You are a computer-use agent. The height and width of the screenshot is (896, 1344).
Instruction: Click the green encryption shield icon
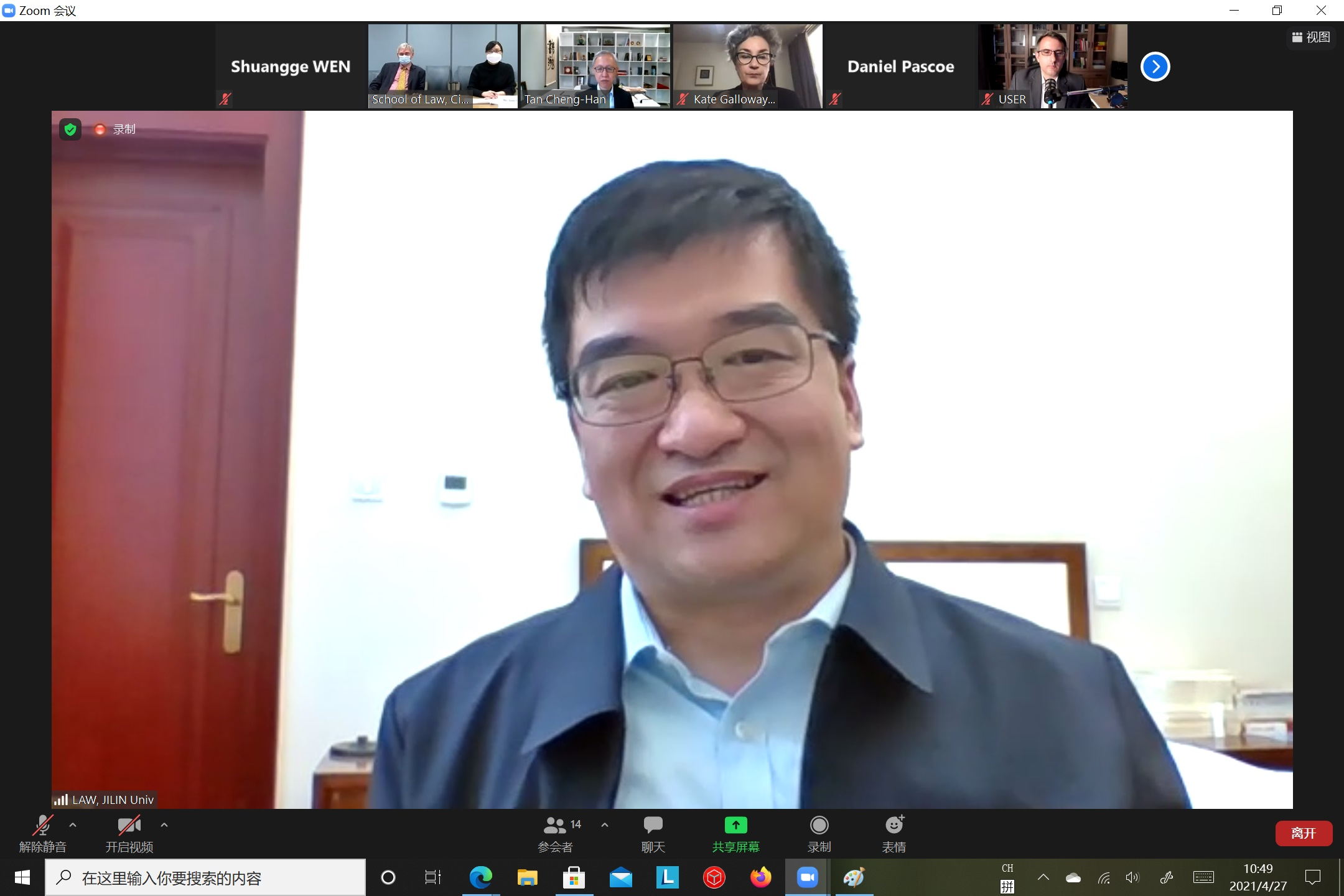point(70,129)
